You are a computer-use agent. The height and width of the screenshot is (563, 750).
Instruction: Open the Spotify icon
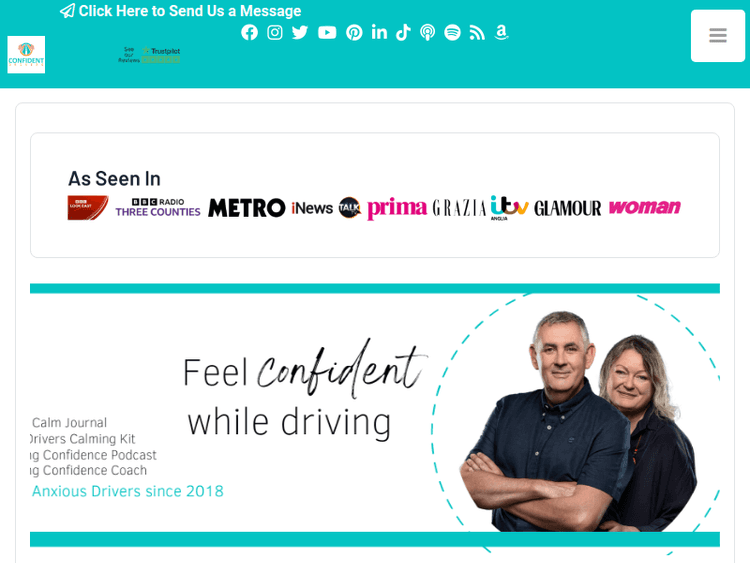[x=452, y=33]
